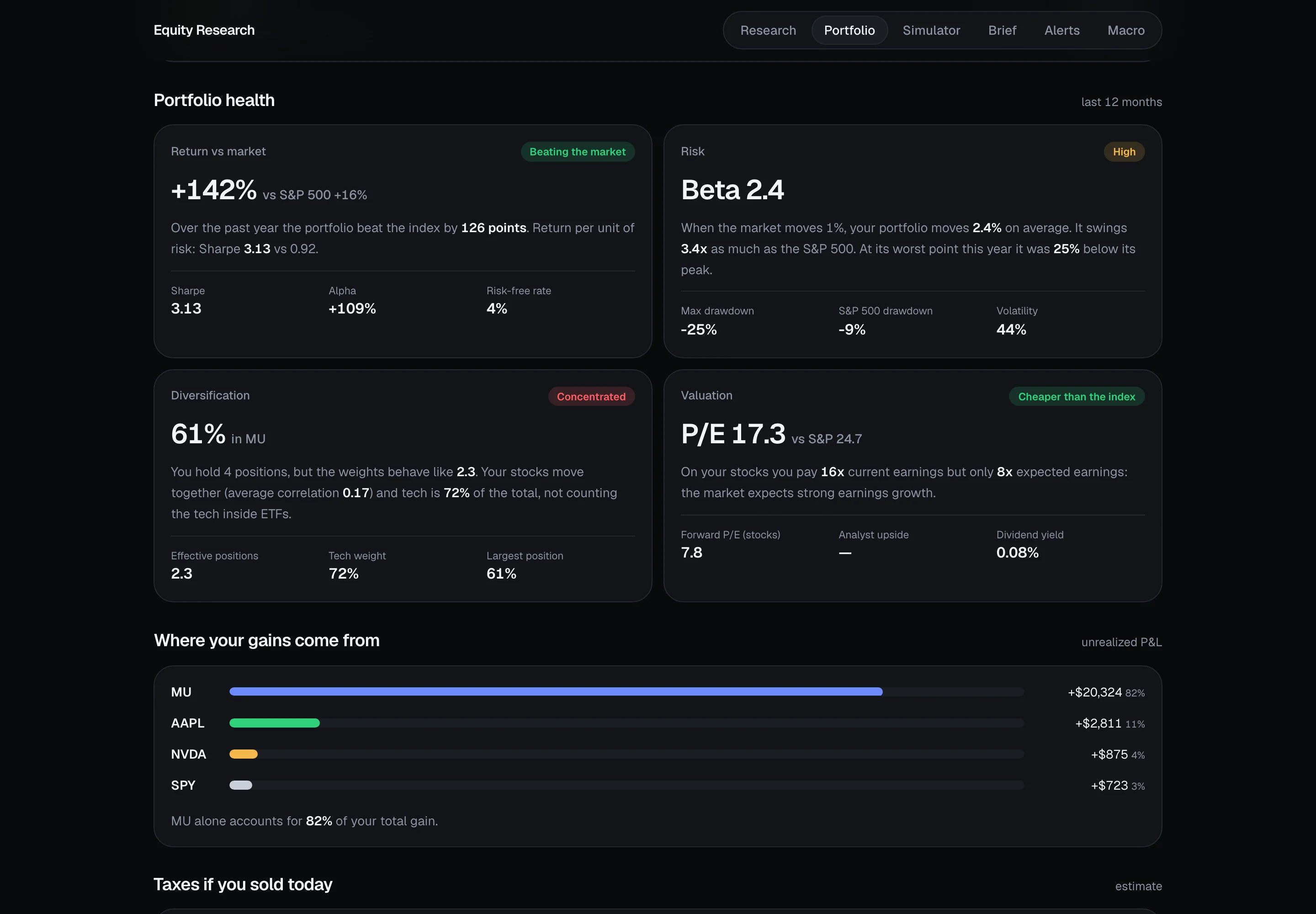The width and height of the screenshot is (1316, 914).
Task: Click the 'Beta 2.4' heading
Action: (x=732, y=190)
